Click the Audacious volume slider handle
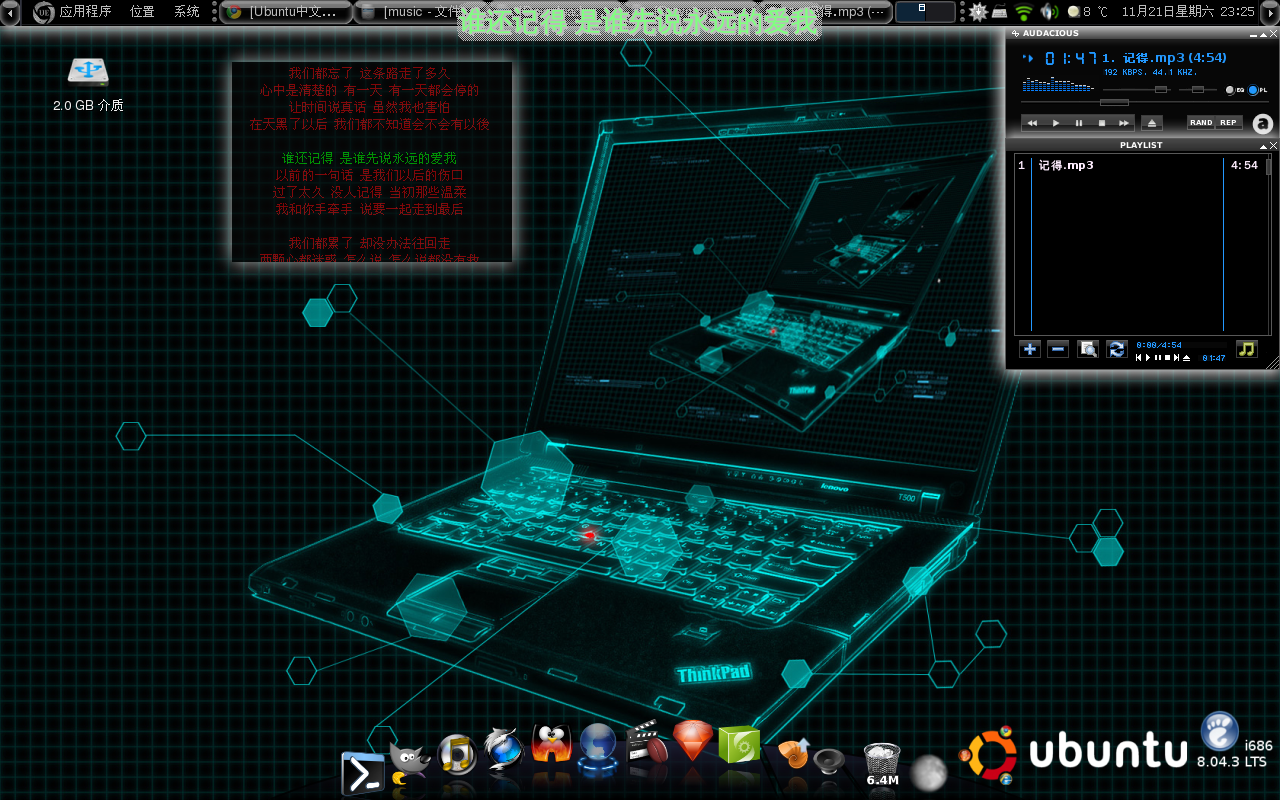Image resolution: width=1280 pixels, height=800 pixels. [x=1160, y=90]
